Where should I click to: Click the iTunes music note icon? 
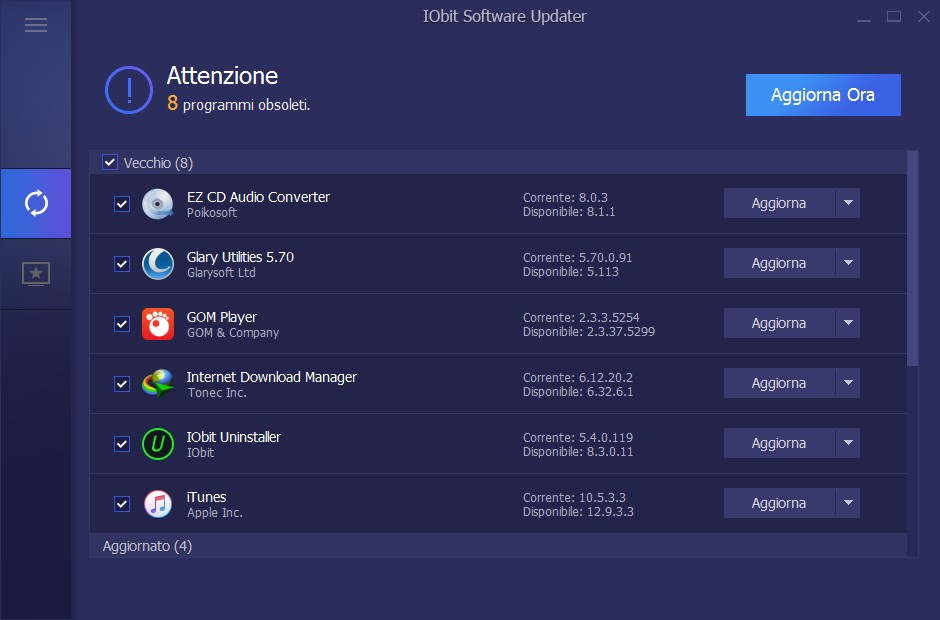[158, 504]
